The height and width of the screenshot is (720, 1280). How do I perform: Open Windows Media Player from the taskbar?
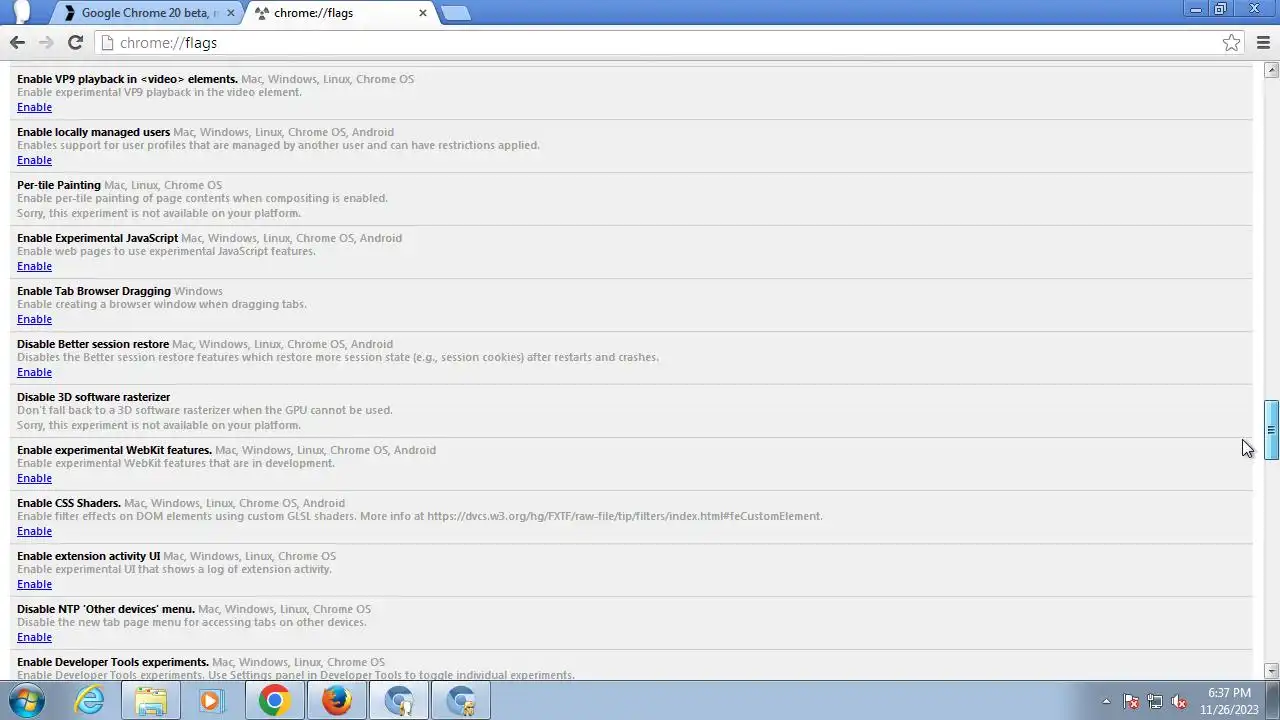coord(212,700)
